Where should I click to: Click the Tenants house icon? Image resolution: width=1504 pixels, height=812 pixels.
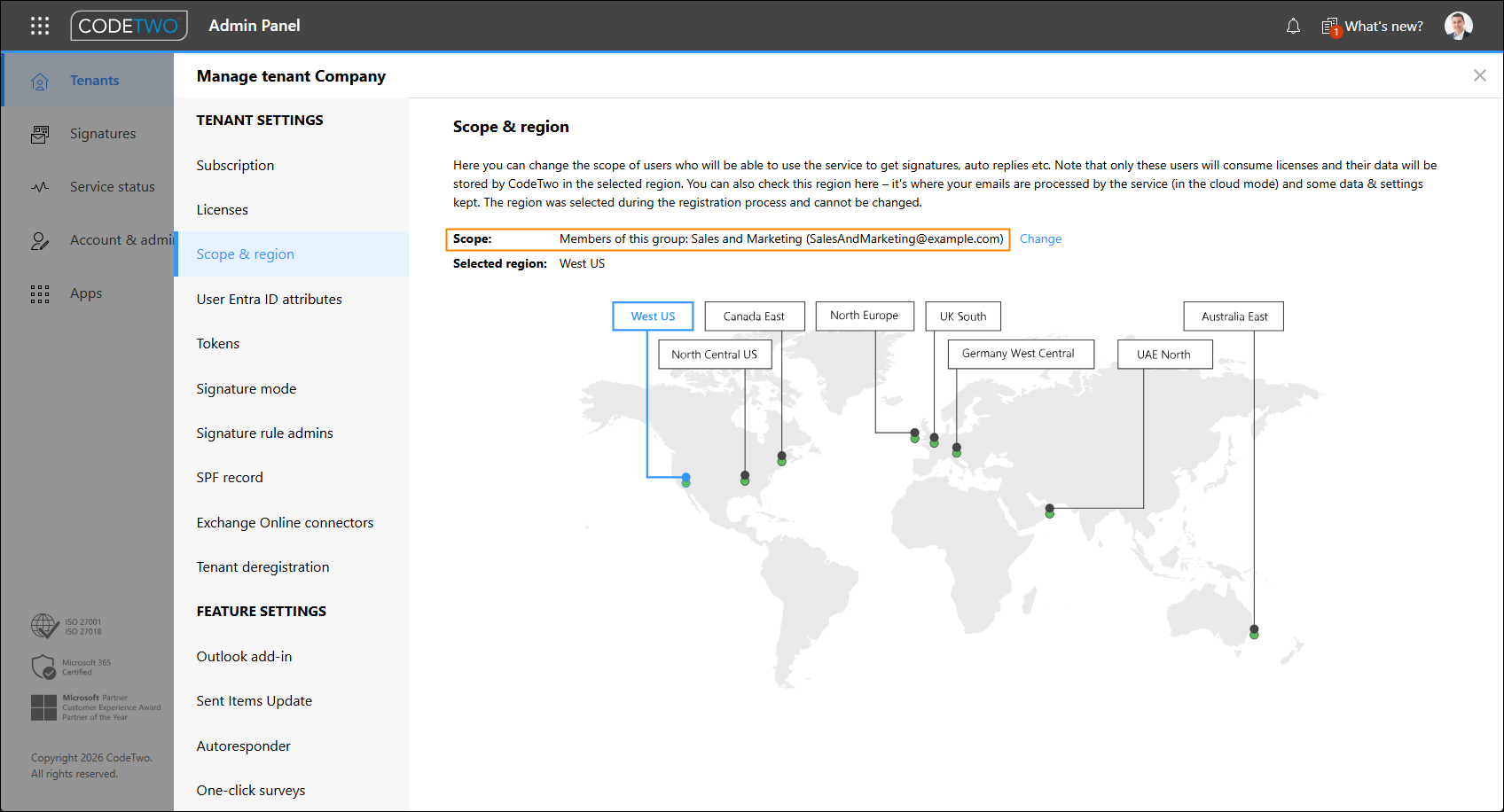pos(40,82)
